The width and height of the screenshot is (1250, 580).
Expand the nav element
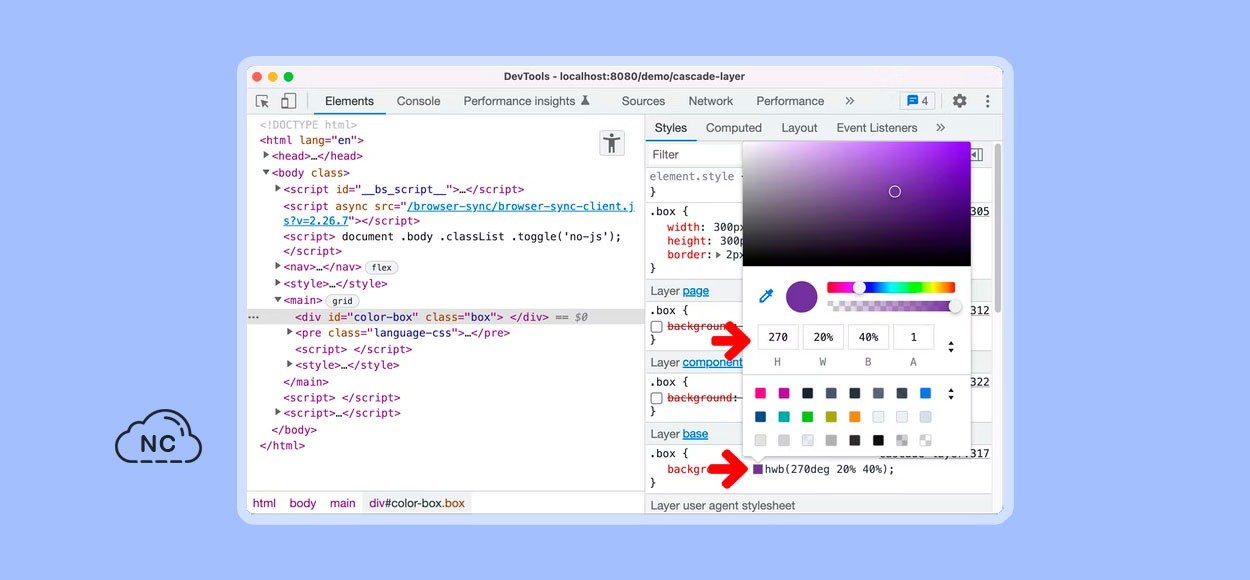pos(278,266)
